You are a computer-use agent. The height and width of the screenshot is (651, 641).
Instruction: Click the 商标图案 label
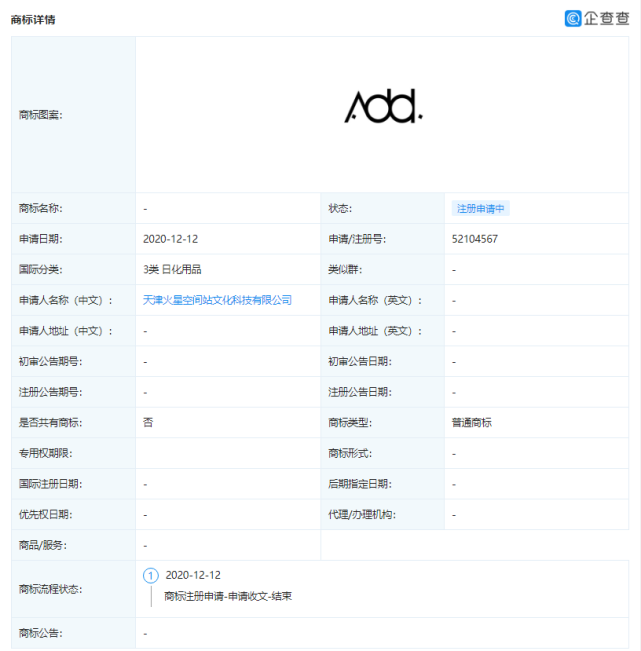41,115
